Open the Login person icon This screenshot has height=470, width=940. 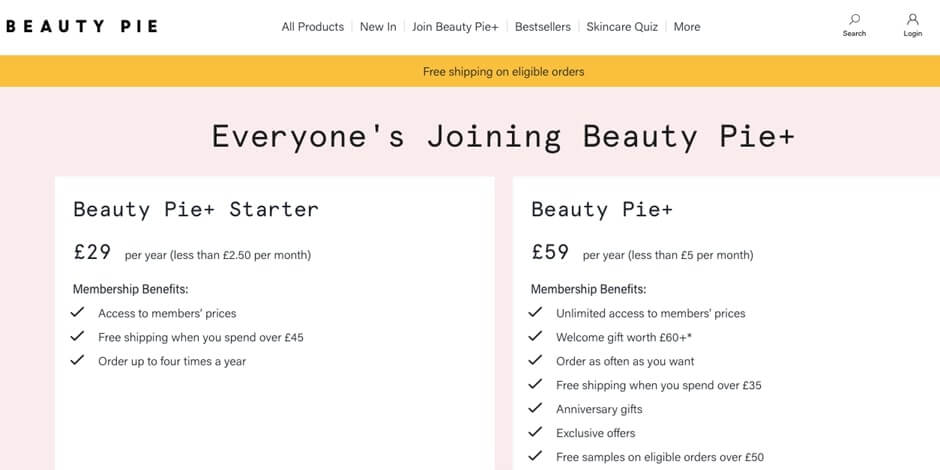pyautogui.click(x=912, y=19)
